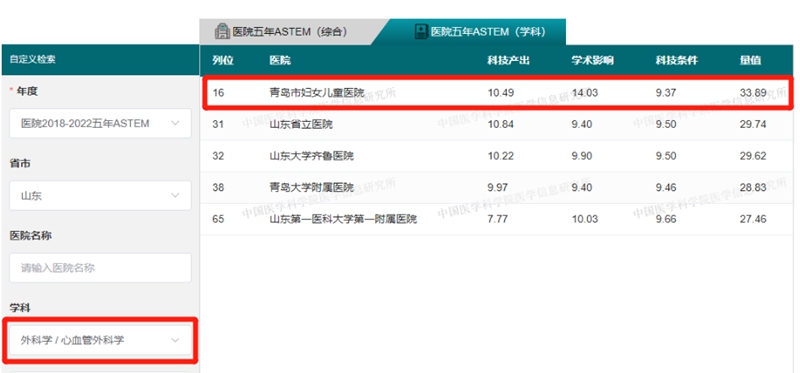Image resolution: width=800 pixels, height=373 pixels.
Task: Select 山东大学齐鲁医院 row
Action: coord(497,156)
